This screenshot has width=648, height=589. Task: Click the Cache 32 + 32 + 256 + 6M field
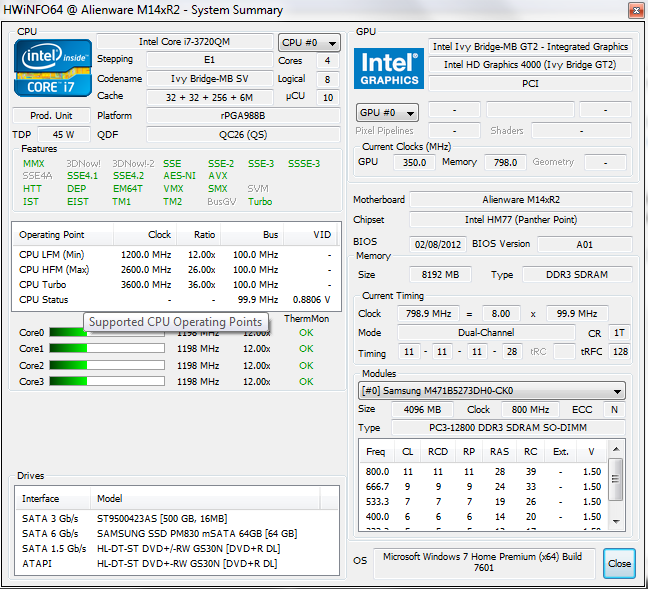(210, 98)
